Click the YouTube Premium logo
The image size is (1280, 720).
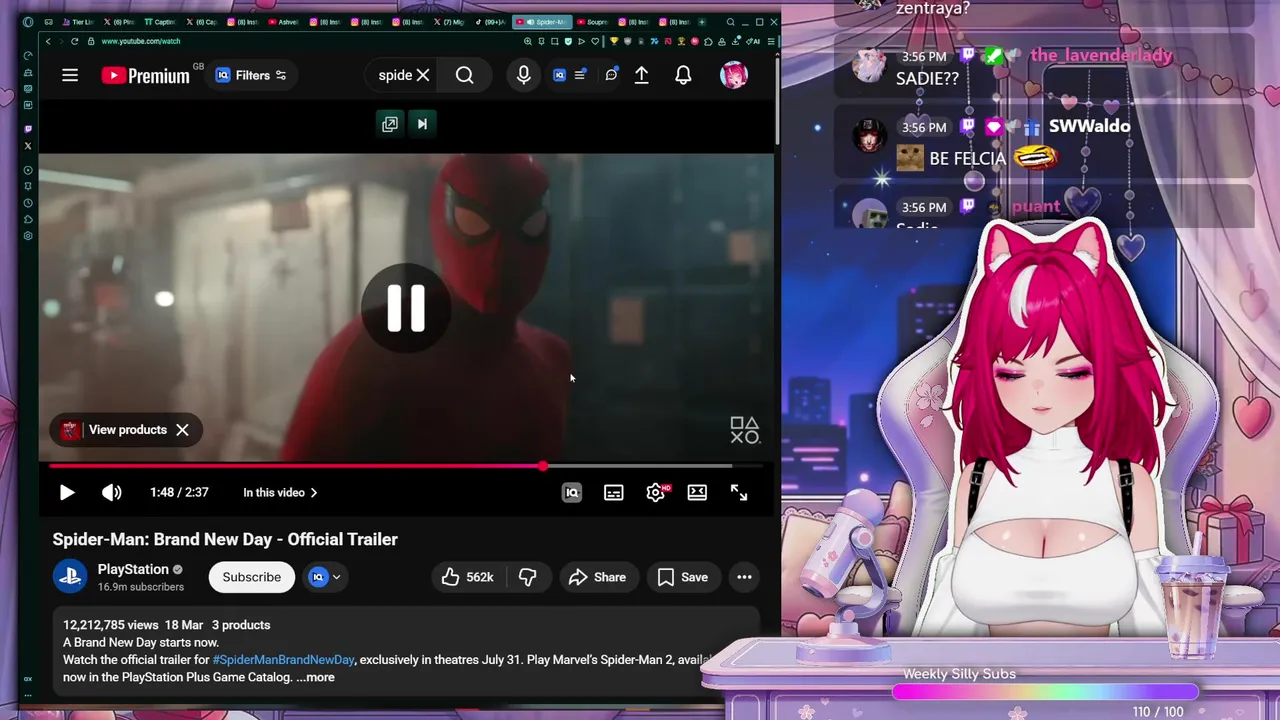[x=146, y=75]
